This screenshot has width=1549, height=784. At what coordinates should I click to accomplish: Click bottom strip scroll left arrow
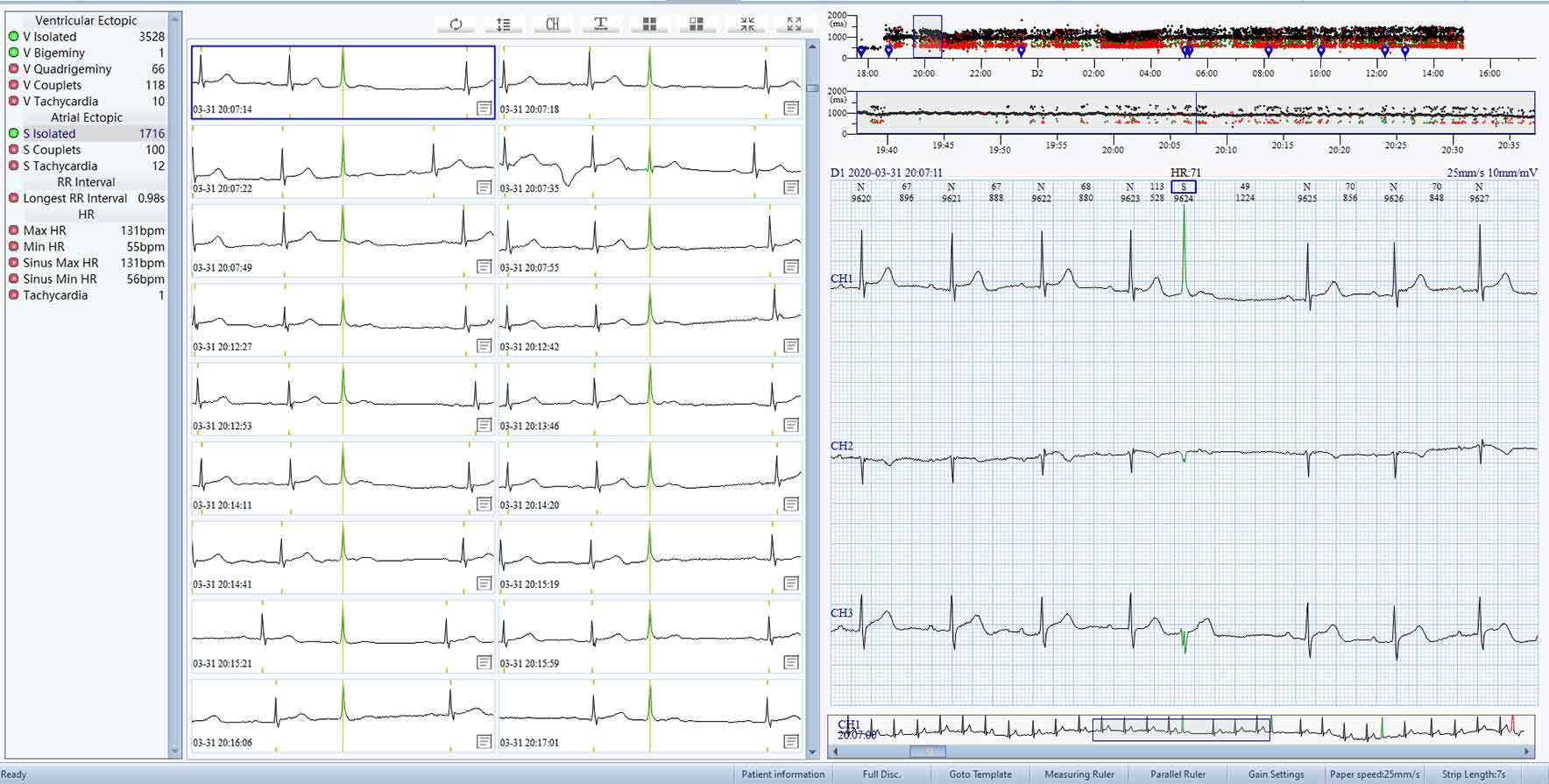837,751
